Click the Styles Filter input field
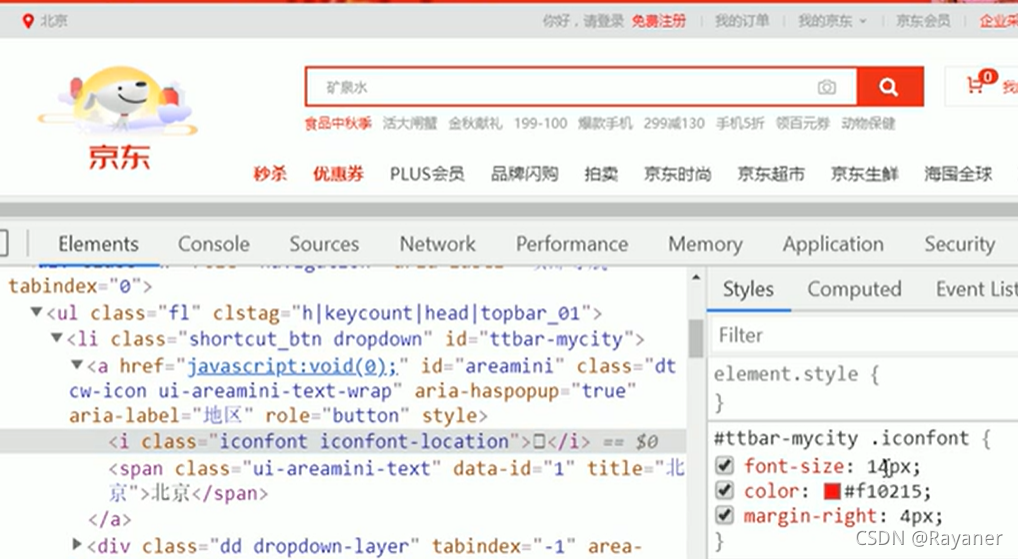The width and height of the screenshot is (1018, 559). [x=863, y=335]
